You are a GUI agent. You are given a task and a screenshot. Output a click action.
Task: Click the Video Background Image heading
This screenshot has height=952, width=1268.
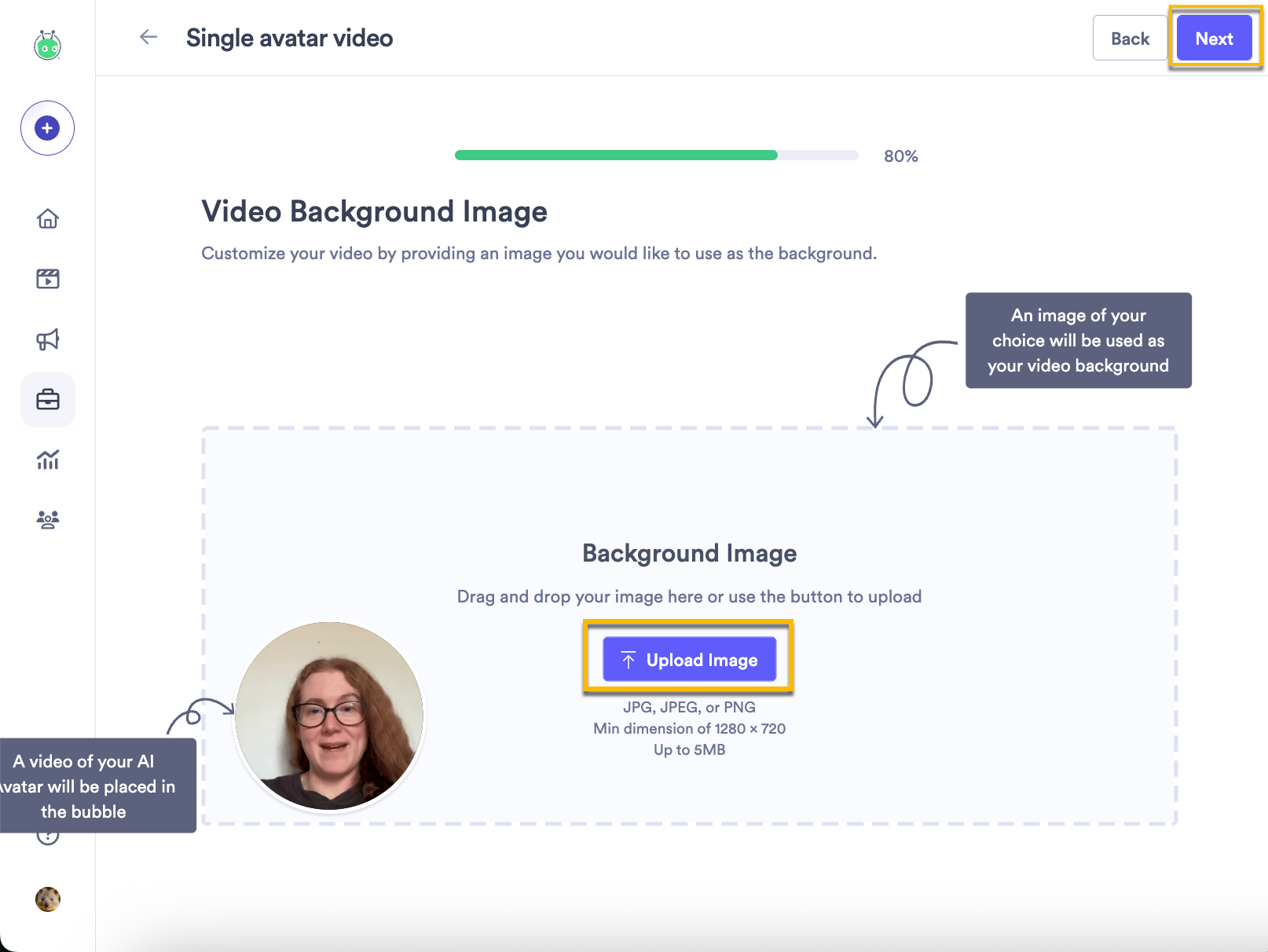point(374,211)
